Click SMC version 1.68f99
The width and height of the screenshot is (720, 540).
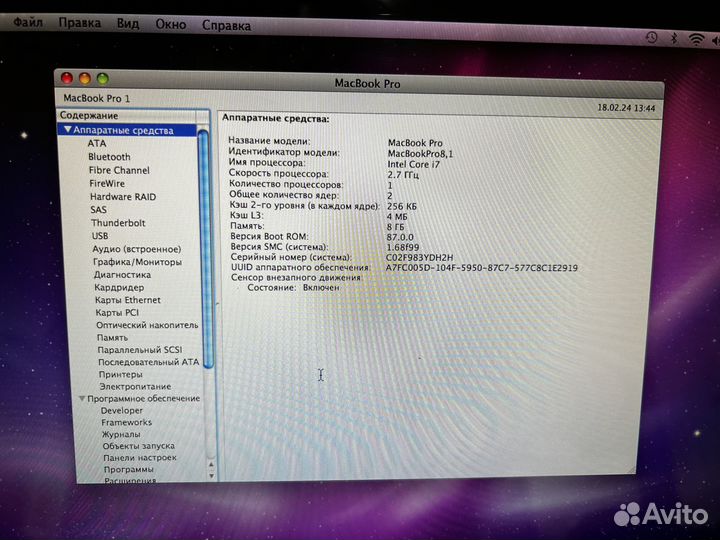click(403, 248)
